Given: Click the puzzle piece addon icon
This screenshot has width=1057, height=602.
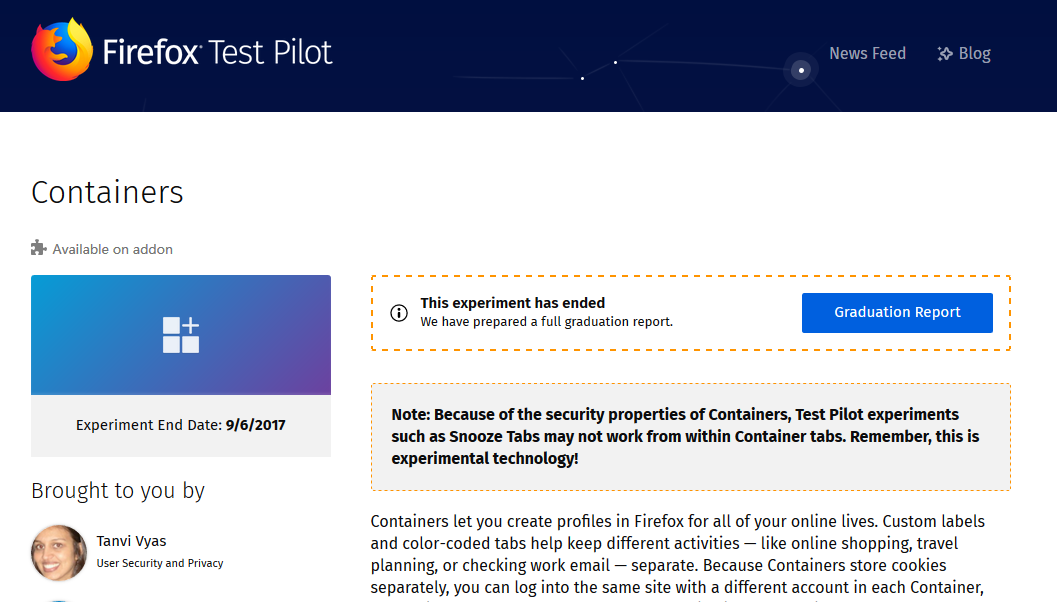Looking at the screenshot, I should click(38, 248).
